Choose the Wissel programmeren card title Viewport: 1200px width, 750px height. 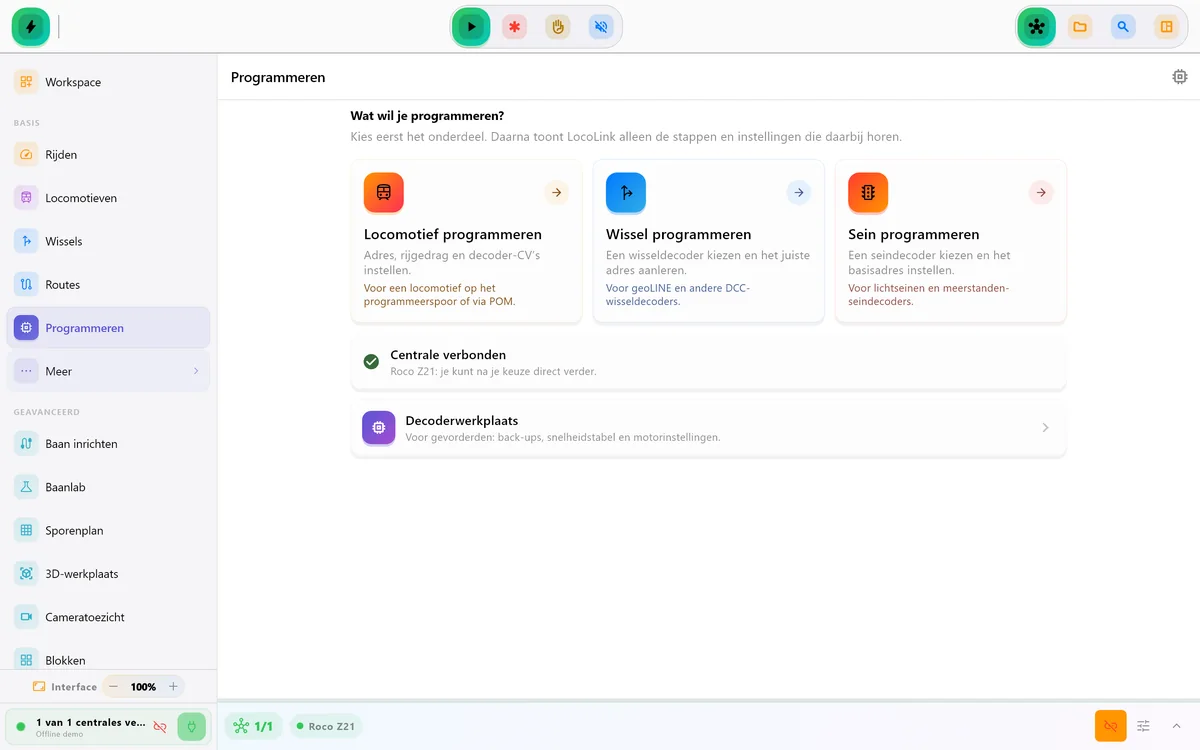click(679, 235)
